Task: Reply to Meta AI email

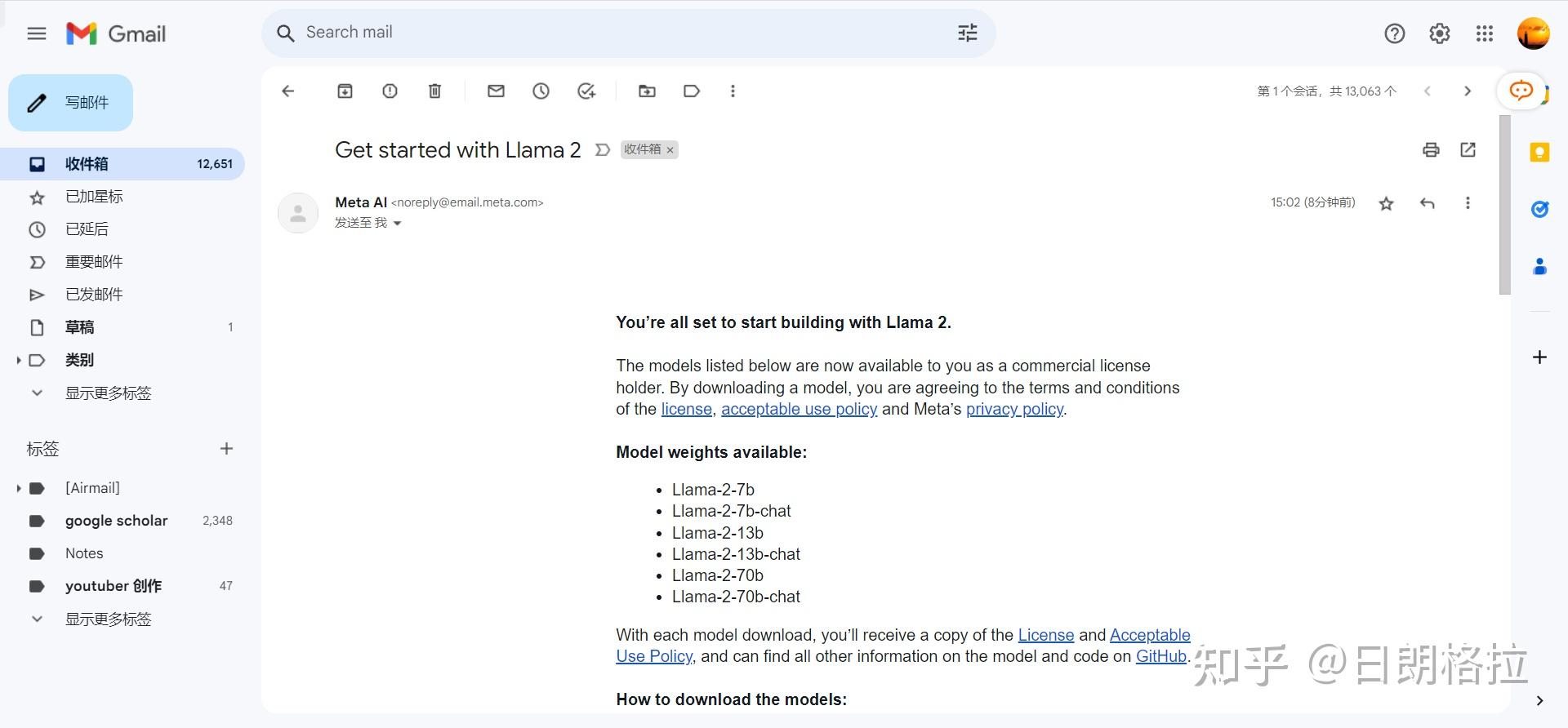Action: [x=1428, y=203]
